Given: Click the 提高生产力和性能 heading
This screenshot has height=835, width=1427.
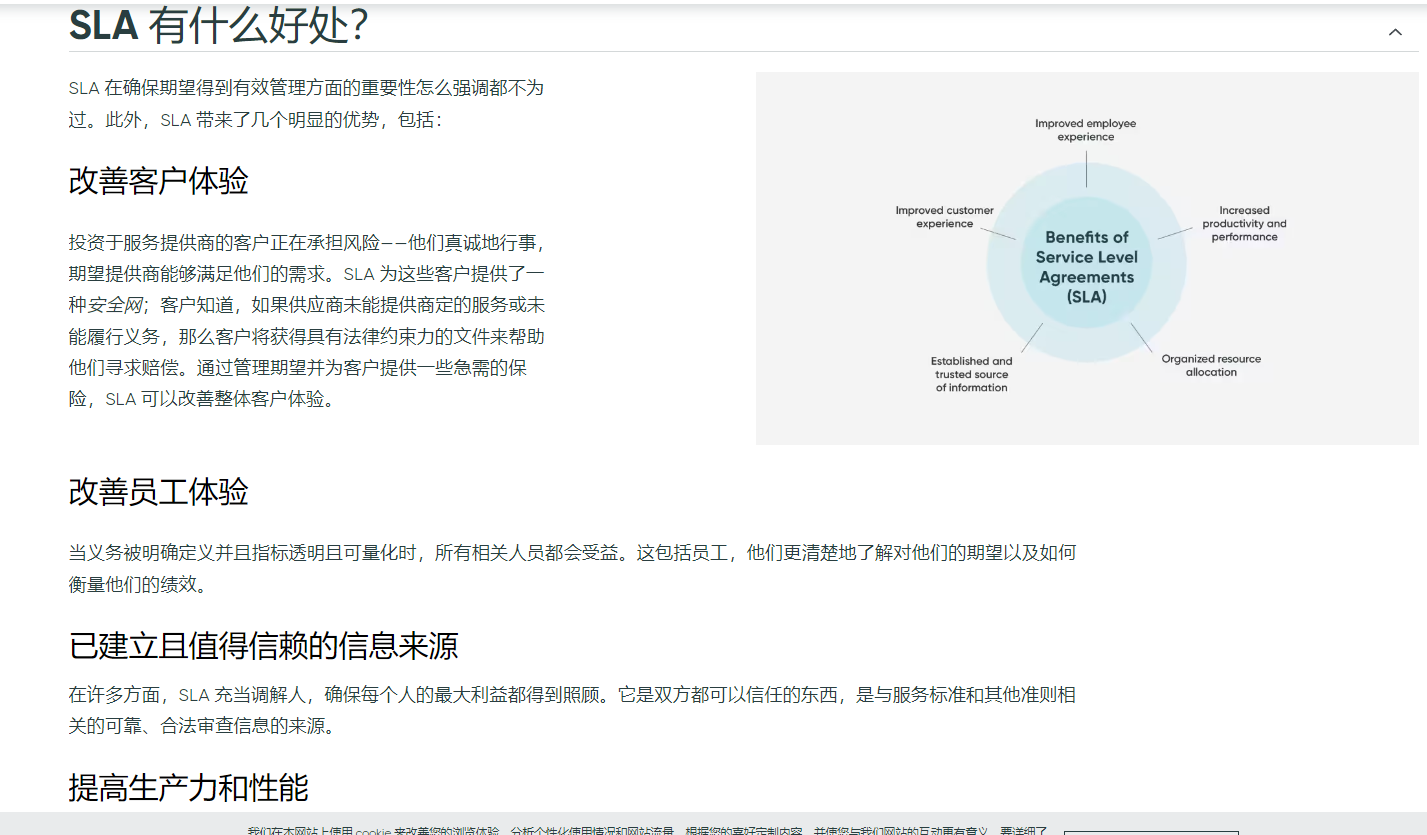Looking at the screenshot, I should tap(188, 788).
